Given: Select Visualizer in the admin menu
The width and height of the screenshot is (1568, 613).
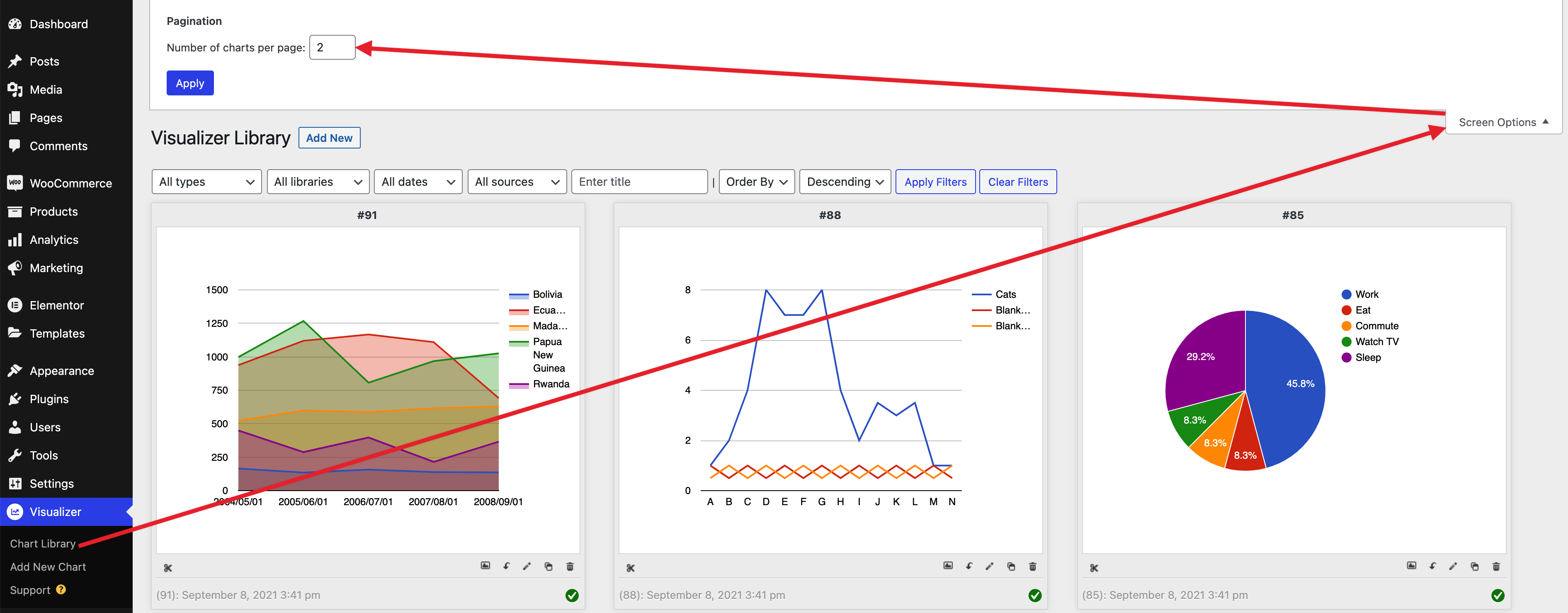Looking at the screenshot, I should point(66,512).
